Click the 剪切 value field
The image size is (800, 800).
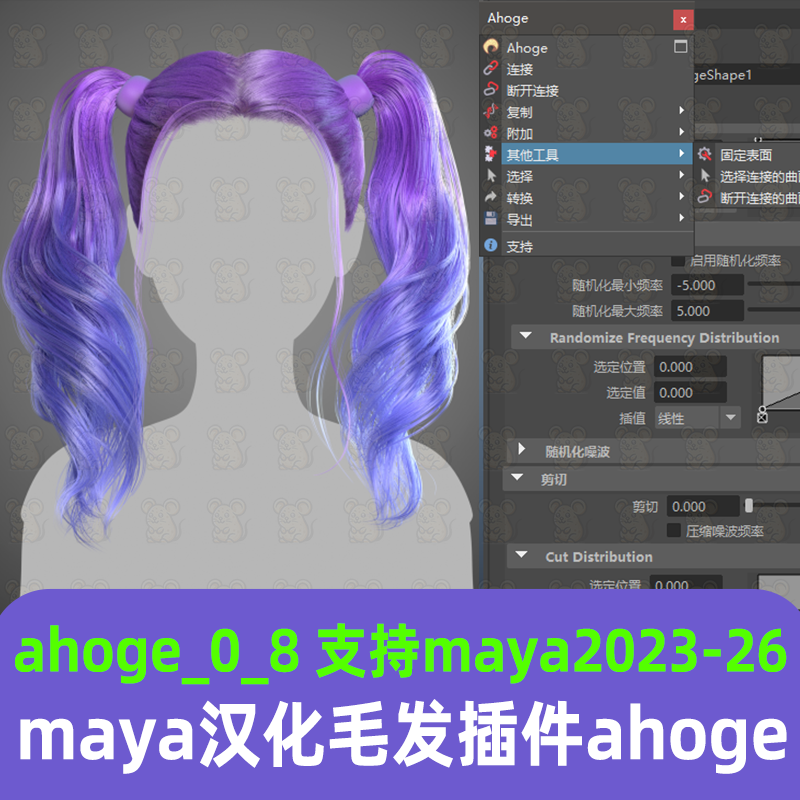click(702, 506)
